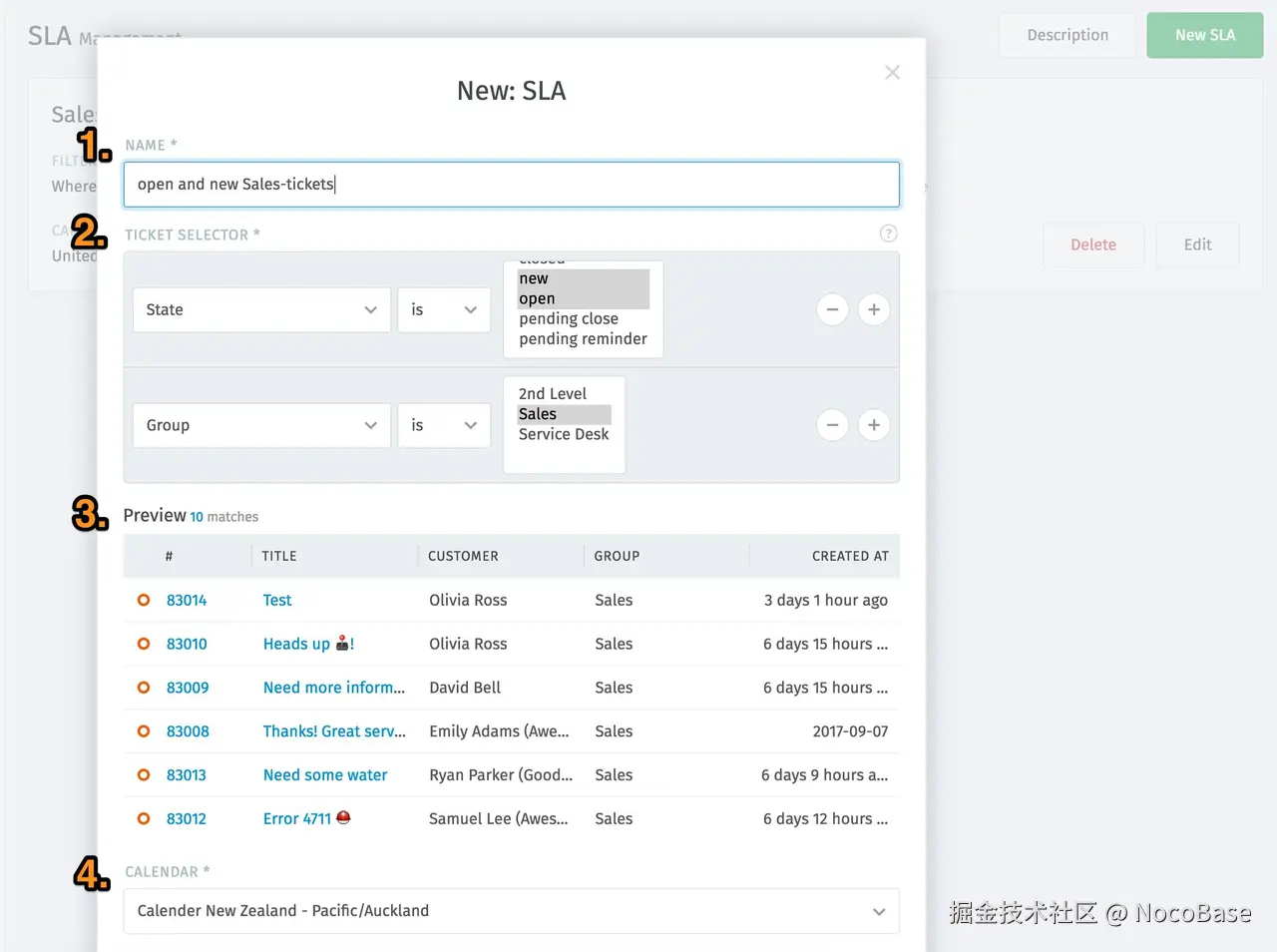This screenshot has height=952, width=1277.
Task: Click the status icon for ticket 83008
Action: point(144,731)
